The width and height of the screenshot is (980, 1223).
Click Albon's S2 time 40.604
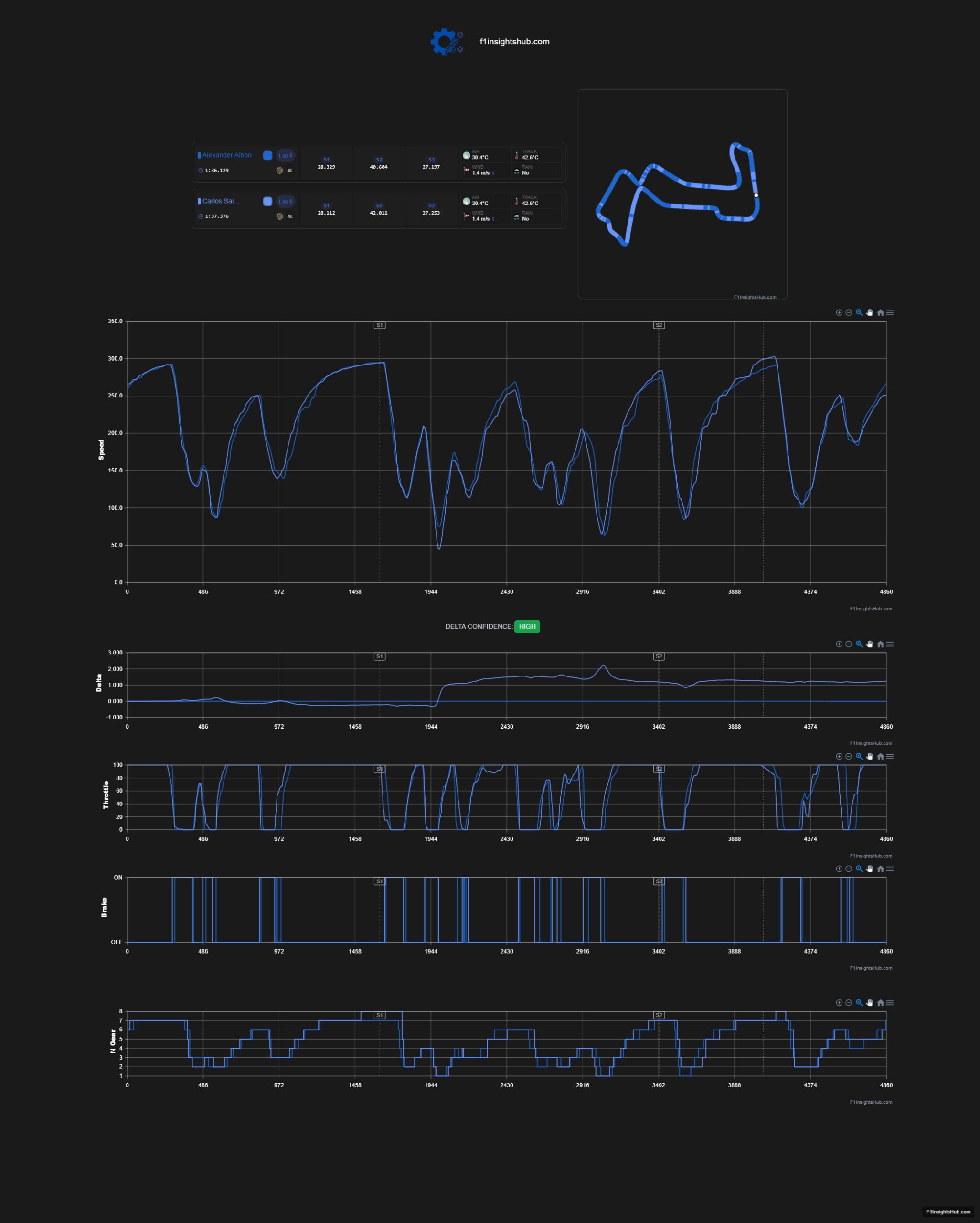379,167
